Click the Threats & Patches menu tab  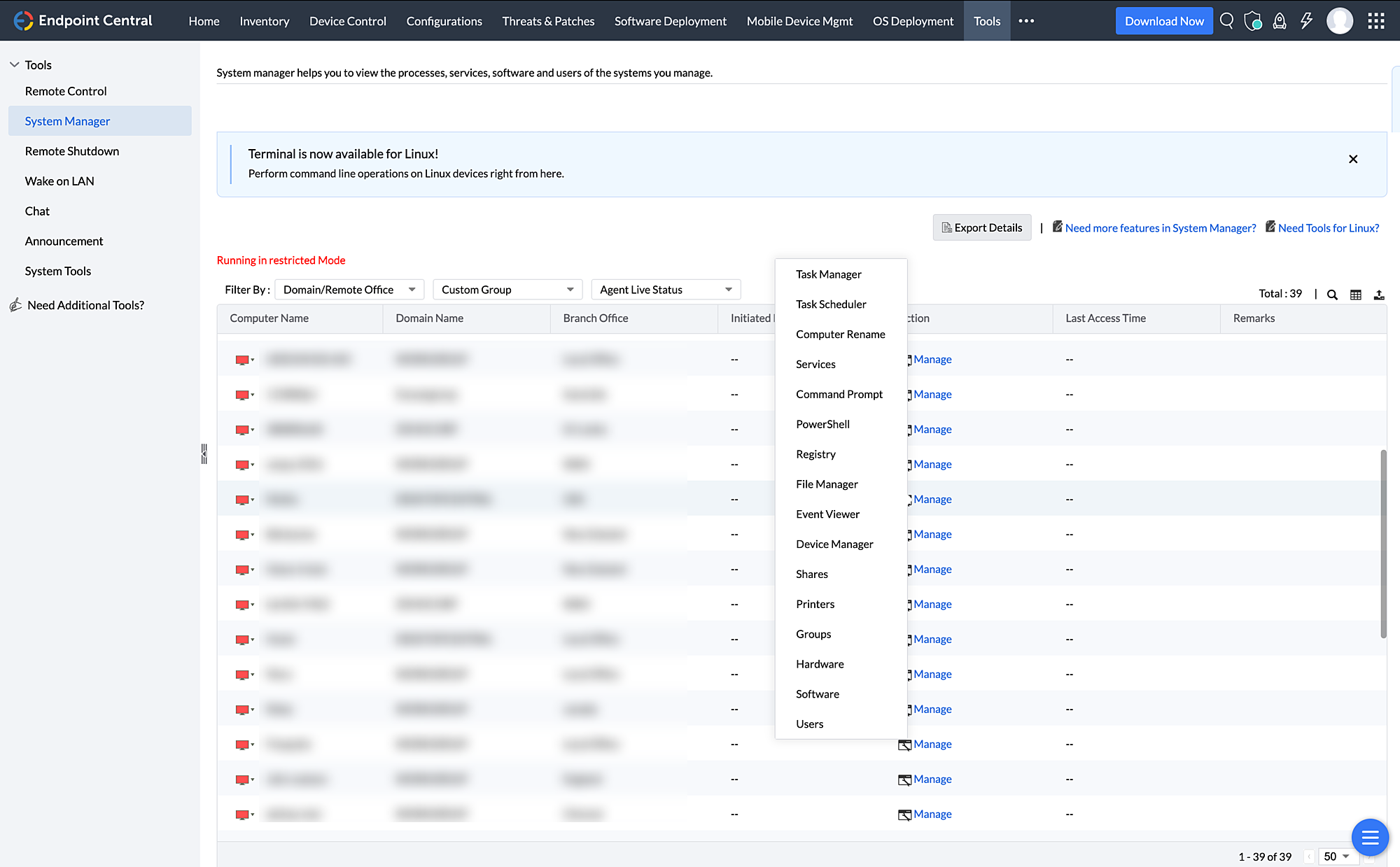click(x=549, y=21)
